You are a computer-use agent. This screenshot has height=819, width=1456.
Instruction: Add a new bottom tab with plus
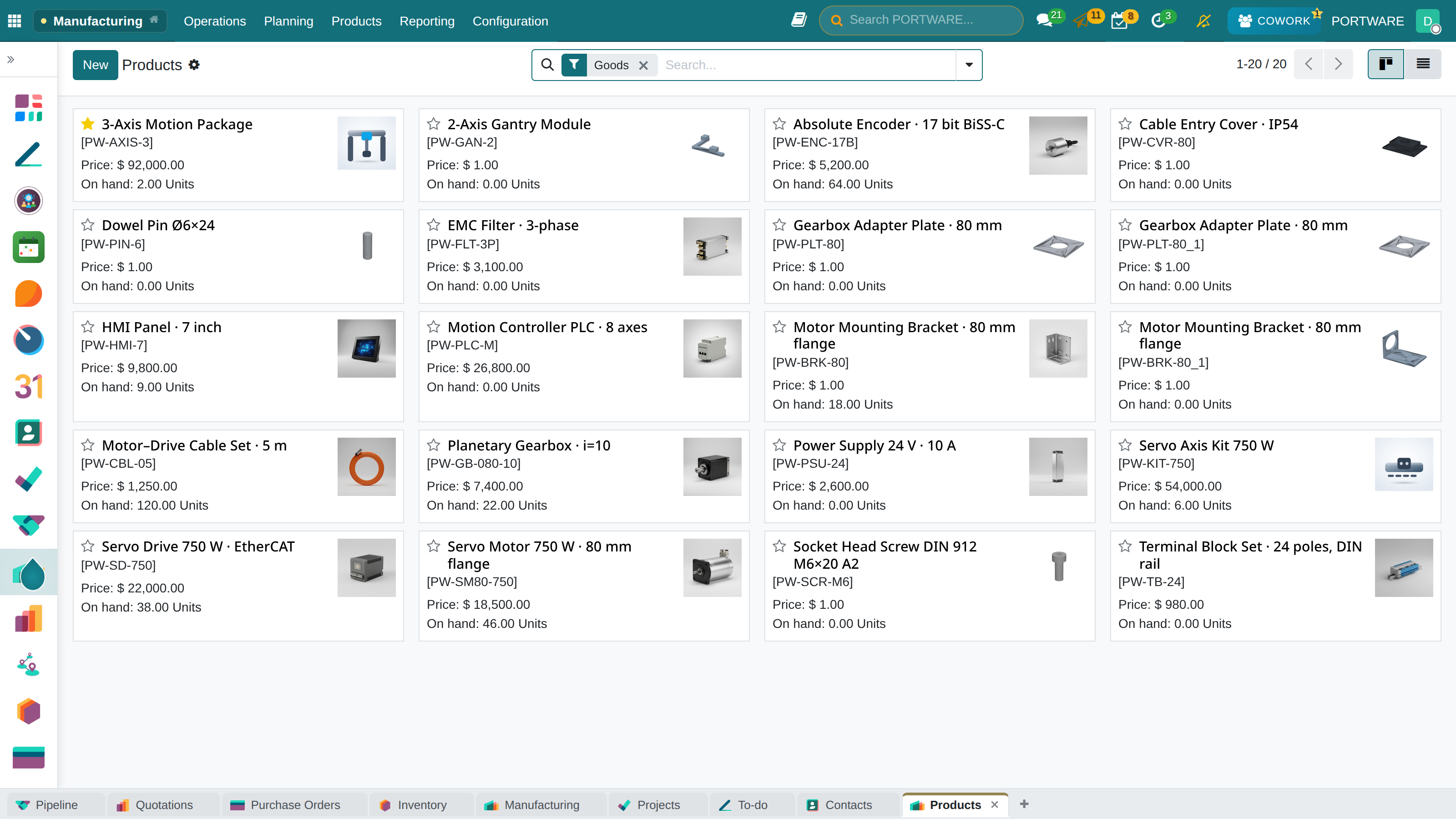point(1024,804)
